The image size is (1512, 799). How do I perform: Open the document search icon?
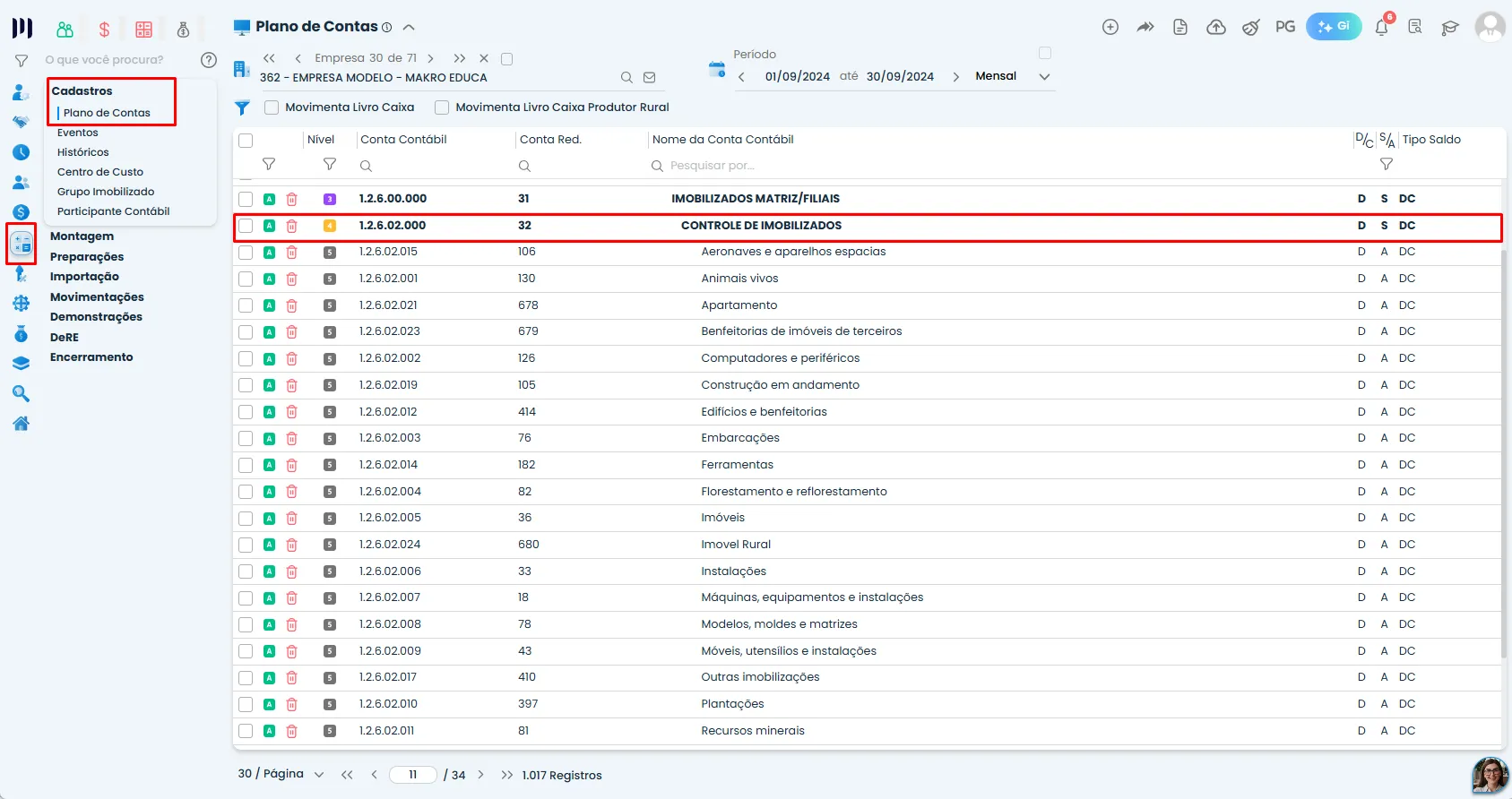1415,27
